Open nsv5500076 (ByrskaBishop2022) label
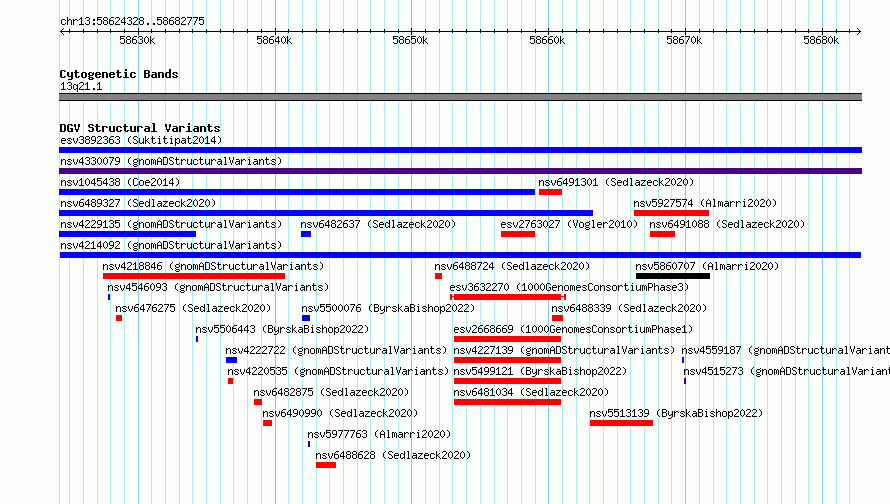890x504 pixels. [x=388, y=308]
